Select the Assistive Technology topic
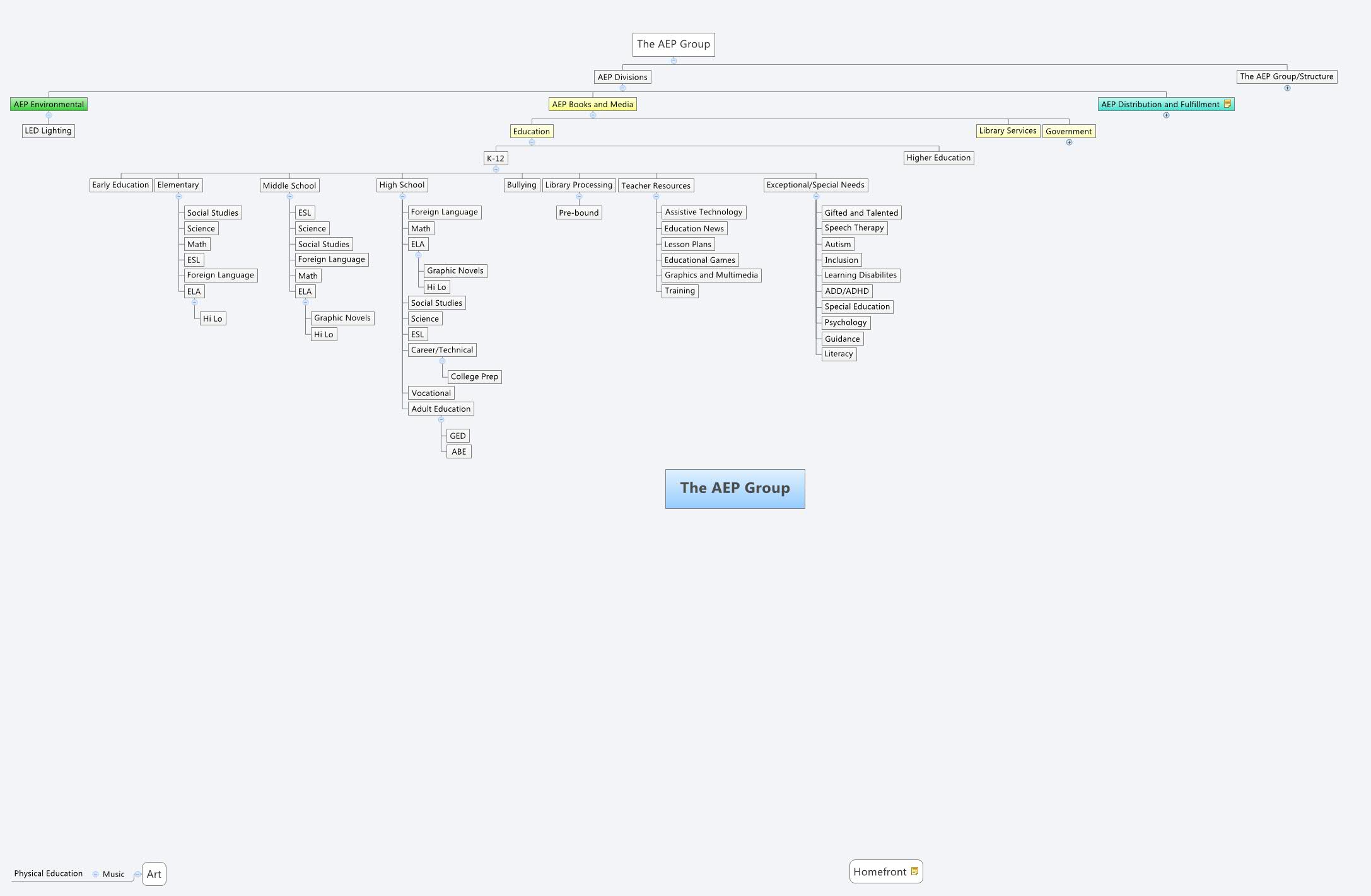 tap(703, 212)
